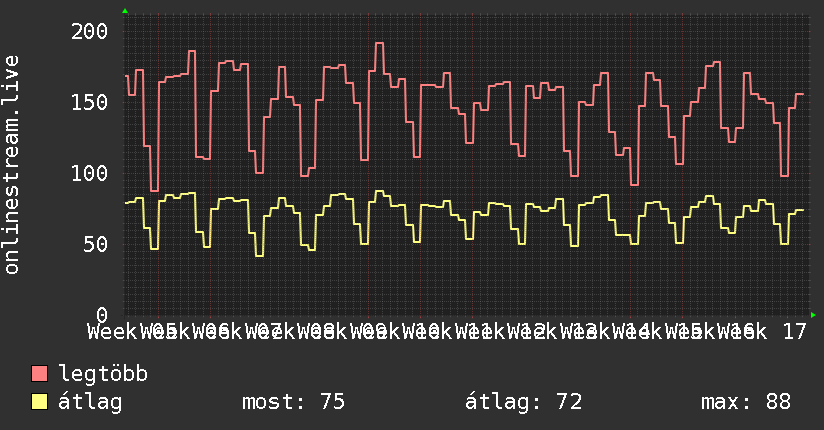This screenshot has height=430, width=824.
Task: Click the átlag legend label beside the yellow swatch
Action: tap(90, 402)
